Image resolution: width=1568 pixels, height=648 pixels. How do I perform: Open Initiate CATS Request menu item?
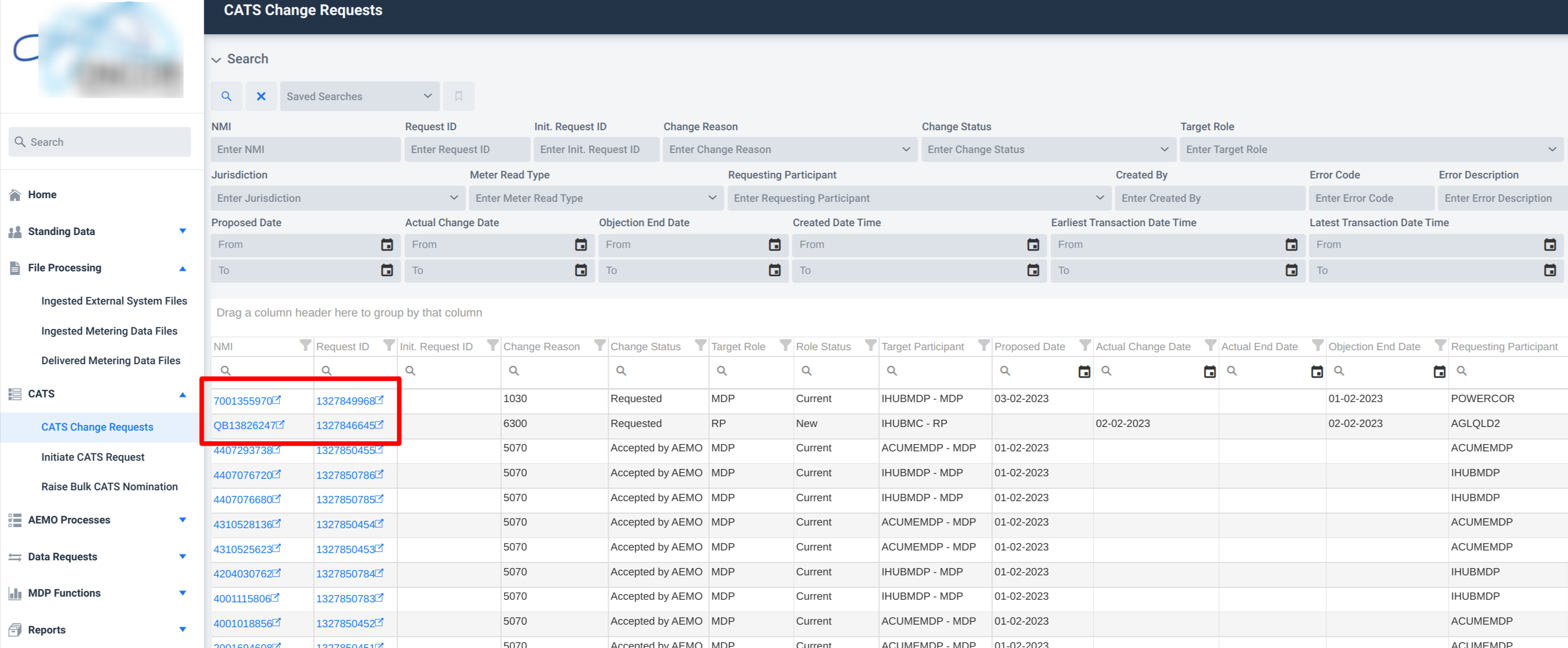[92, 457]
